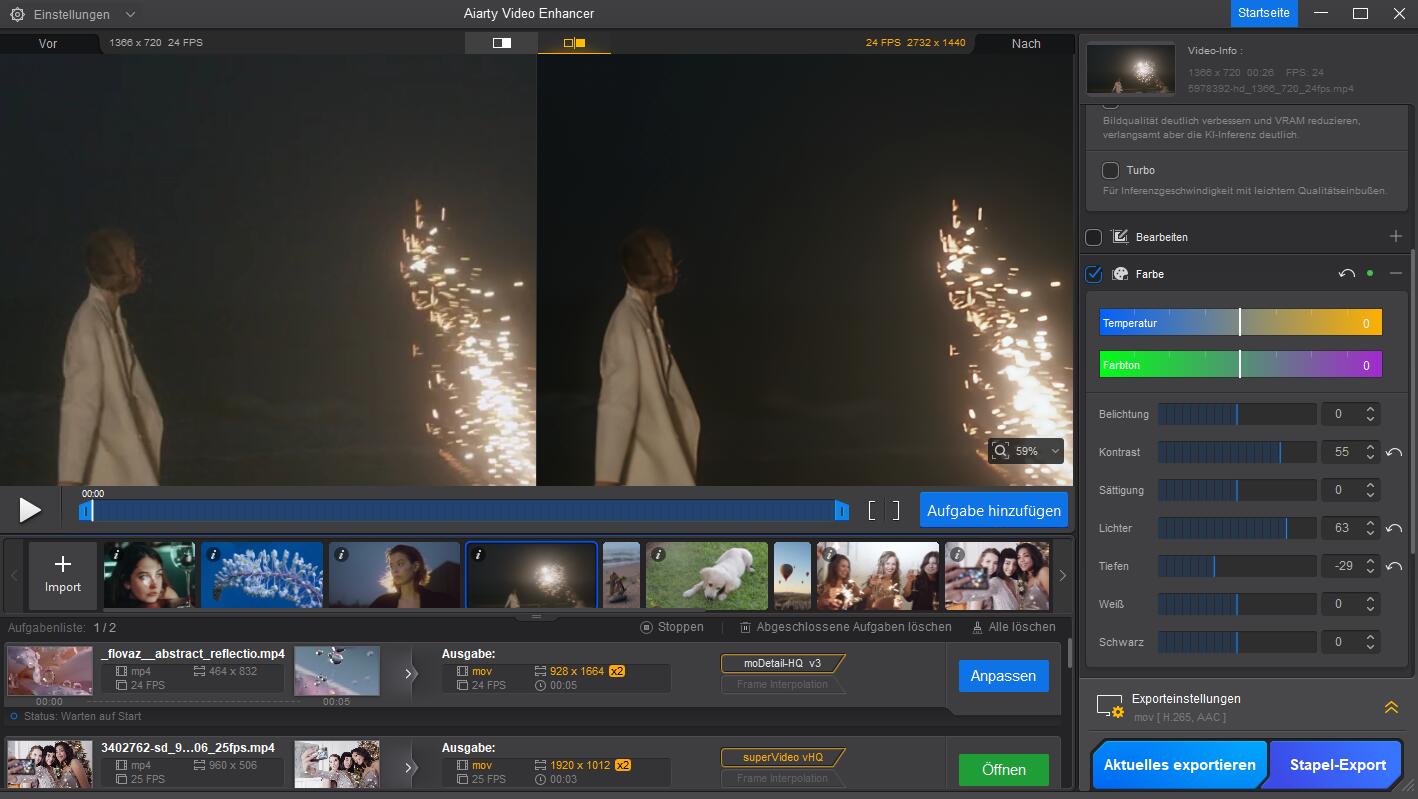
Task: Expand the Exporteinstellungen panel
Action: point(1390,708)
